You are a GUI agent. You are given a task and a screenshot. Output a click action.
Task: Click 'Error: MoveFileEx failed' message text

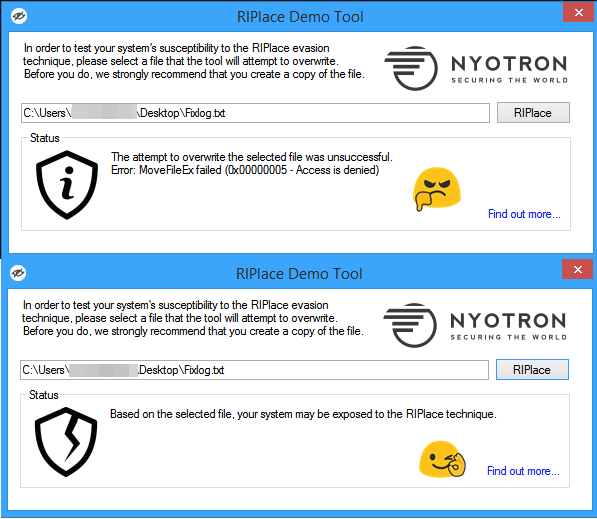click(x=245, y=170)
